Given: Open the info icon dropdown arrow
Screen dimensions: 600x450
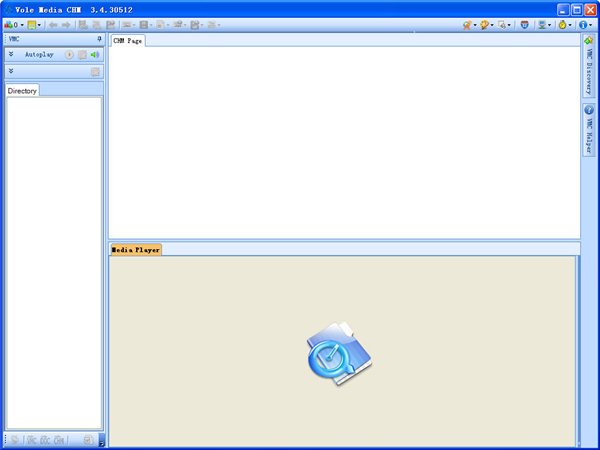Looking at the screenshot, I should click(590, 25).
